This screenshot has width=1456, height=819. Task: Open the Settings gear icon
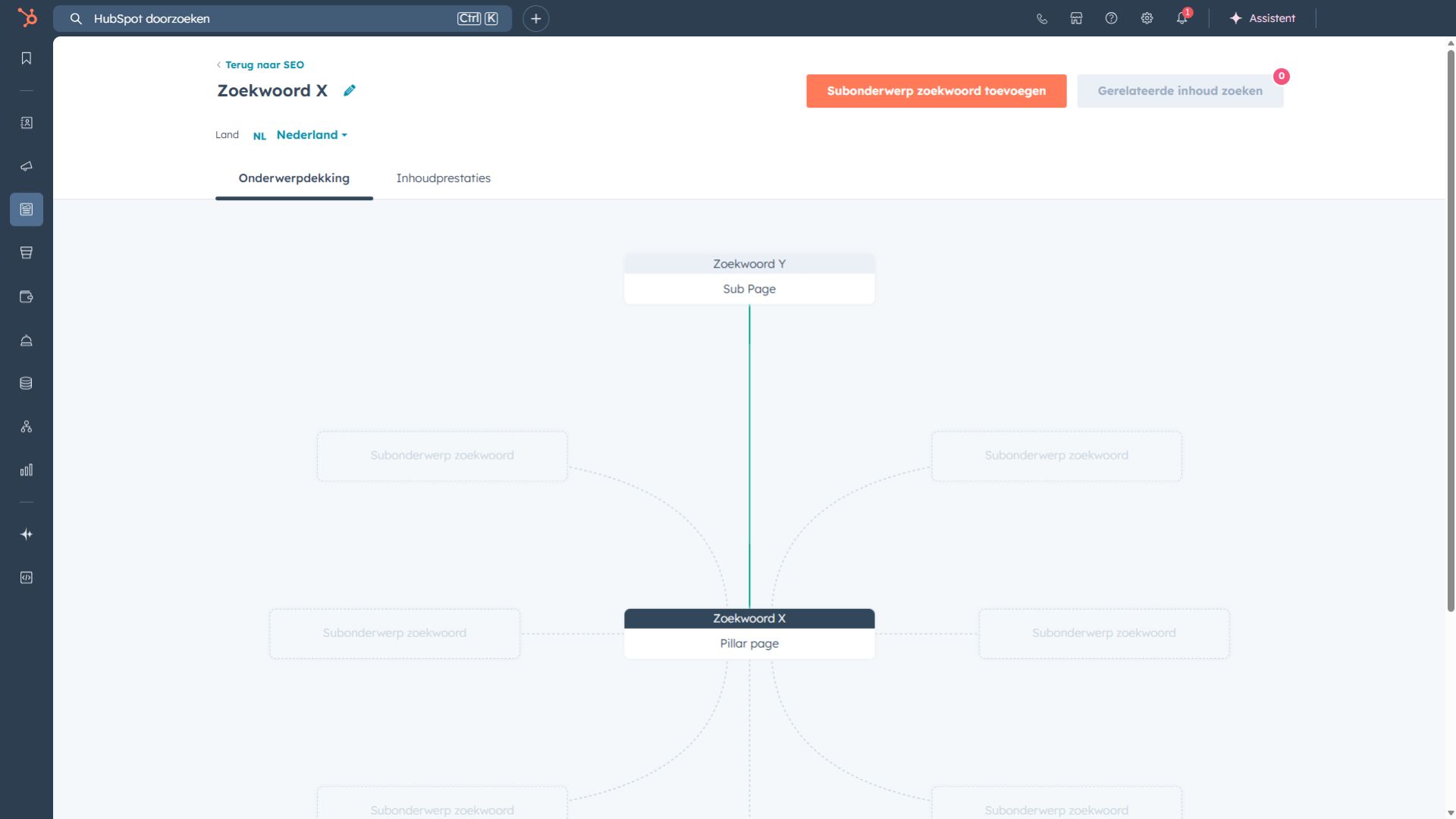pyautogui.click(x=1147, y=18)
